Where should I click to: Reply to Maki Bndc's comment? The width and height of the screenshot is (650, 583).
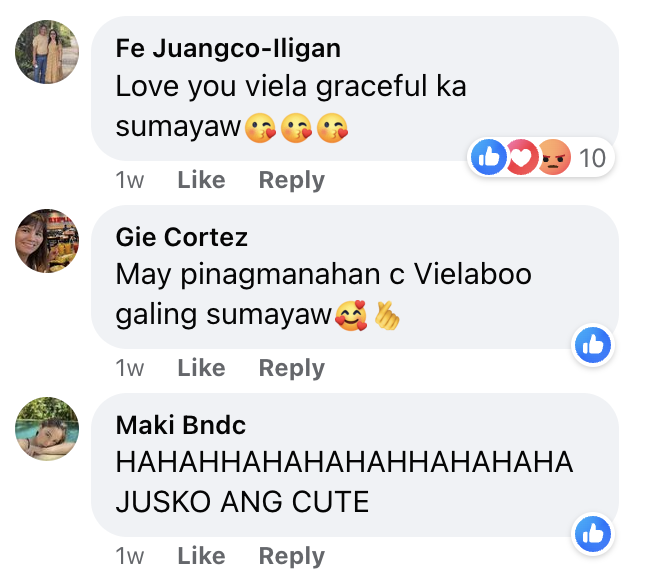tap(292, 556)
